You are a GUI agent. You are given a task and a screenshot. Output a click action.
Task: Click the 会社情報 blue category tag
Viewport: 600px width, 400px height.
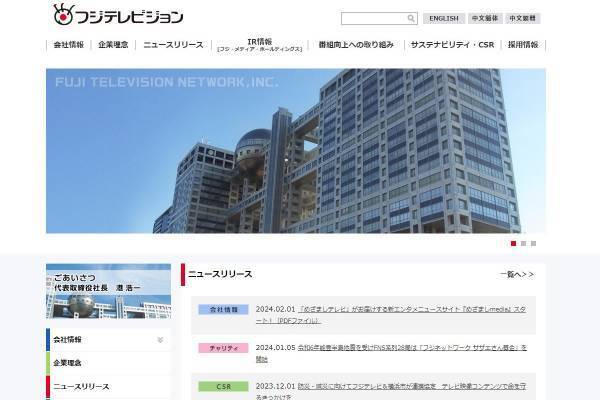point(223,309)
